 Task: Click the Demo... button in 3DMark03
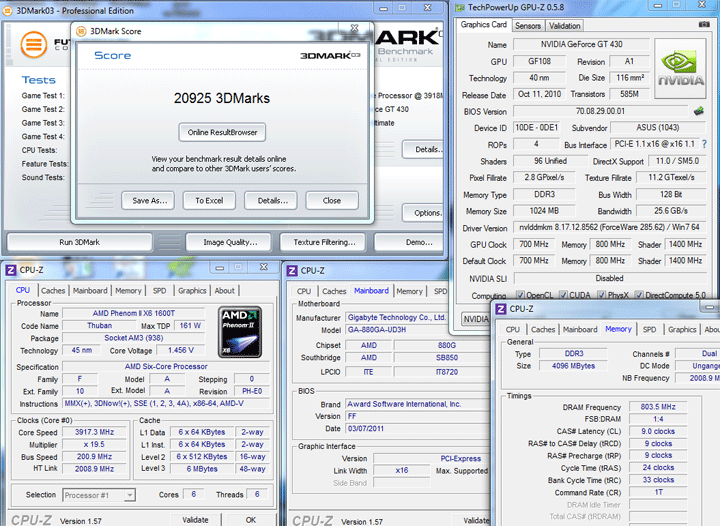[410, 242]
